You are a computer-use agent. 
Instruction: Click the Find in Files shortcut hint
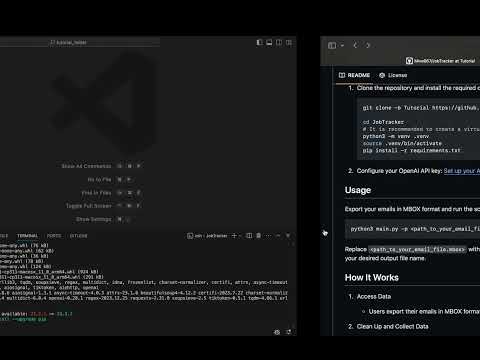[x=111, y=193]
